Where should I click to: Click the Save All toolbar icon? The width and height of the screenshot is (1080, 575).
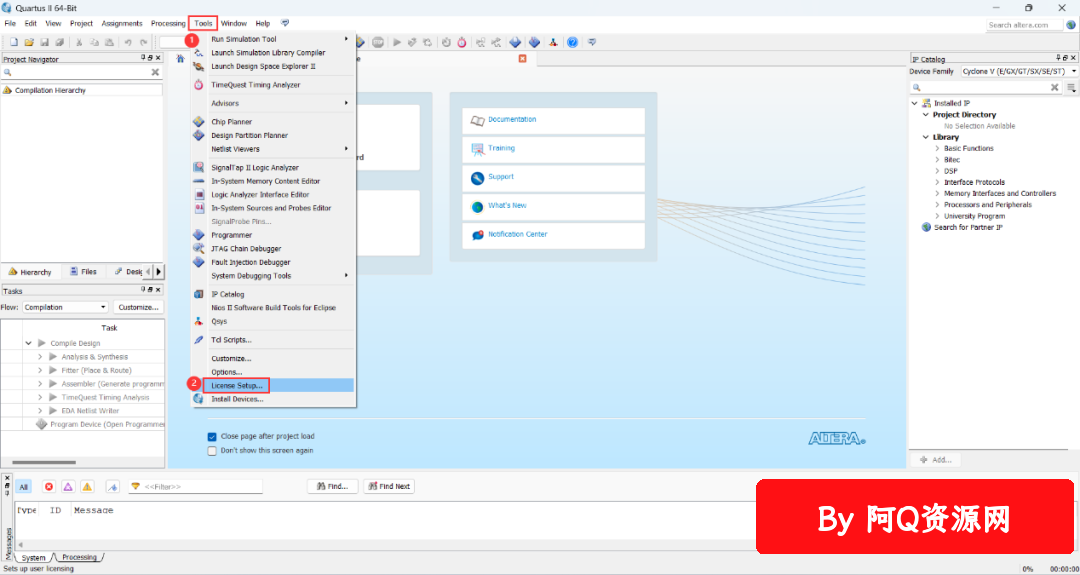pyautogui.click(x=59, y=42)
